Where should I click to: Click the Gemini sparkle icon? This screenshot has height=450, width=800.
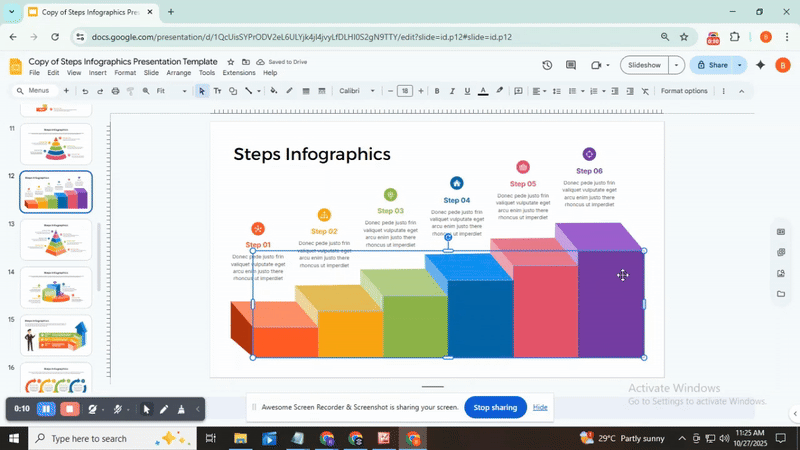761,65
